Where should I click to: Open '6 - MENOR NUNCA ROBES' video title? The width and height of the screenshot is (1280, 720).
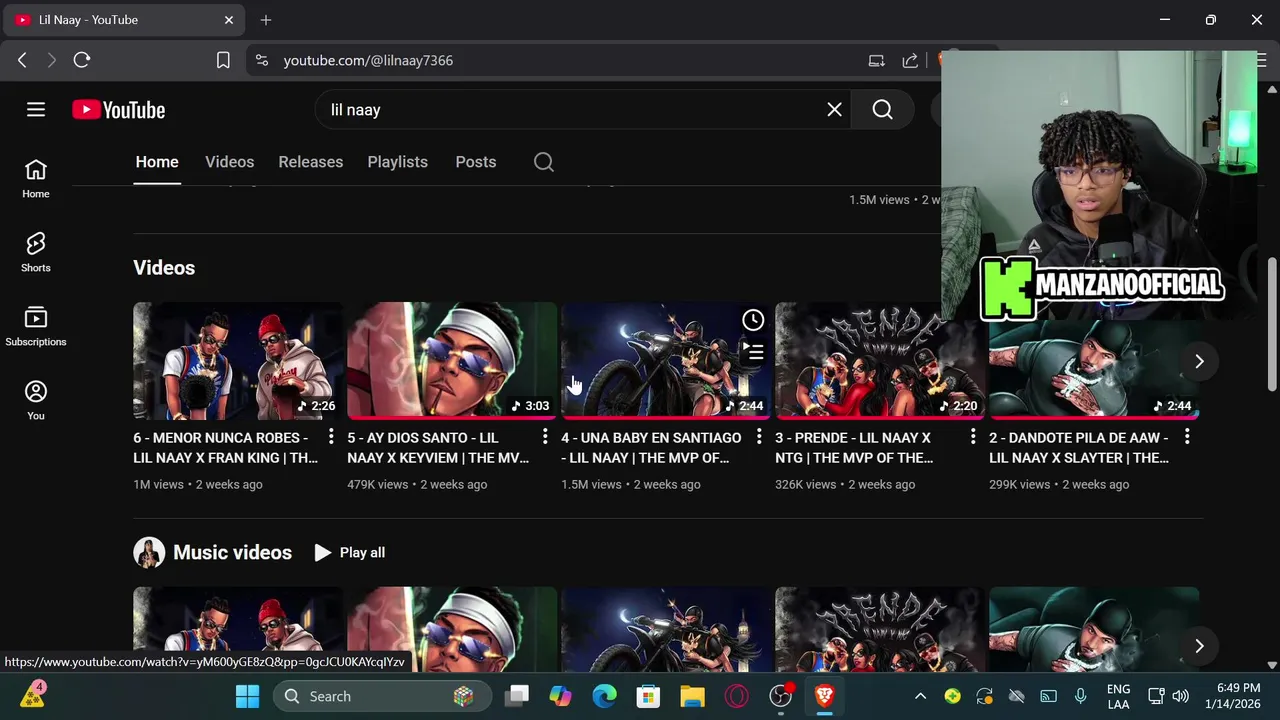(x=225, y=448)
